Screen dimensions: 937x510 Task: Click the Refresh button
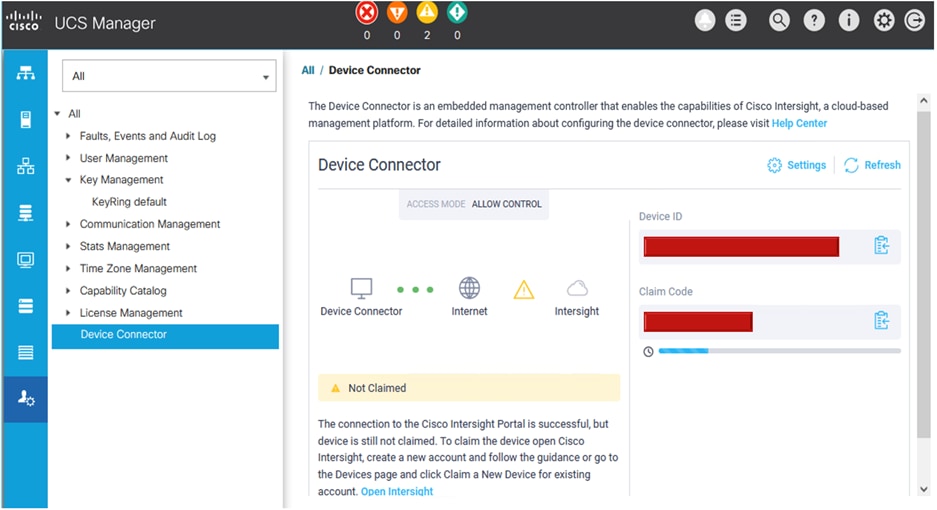click(872, 165)
